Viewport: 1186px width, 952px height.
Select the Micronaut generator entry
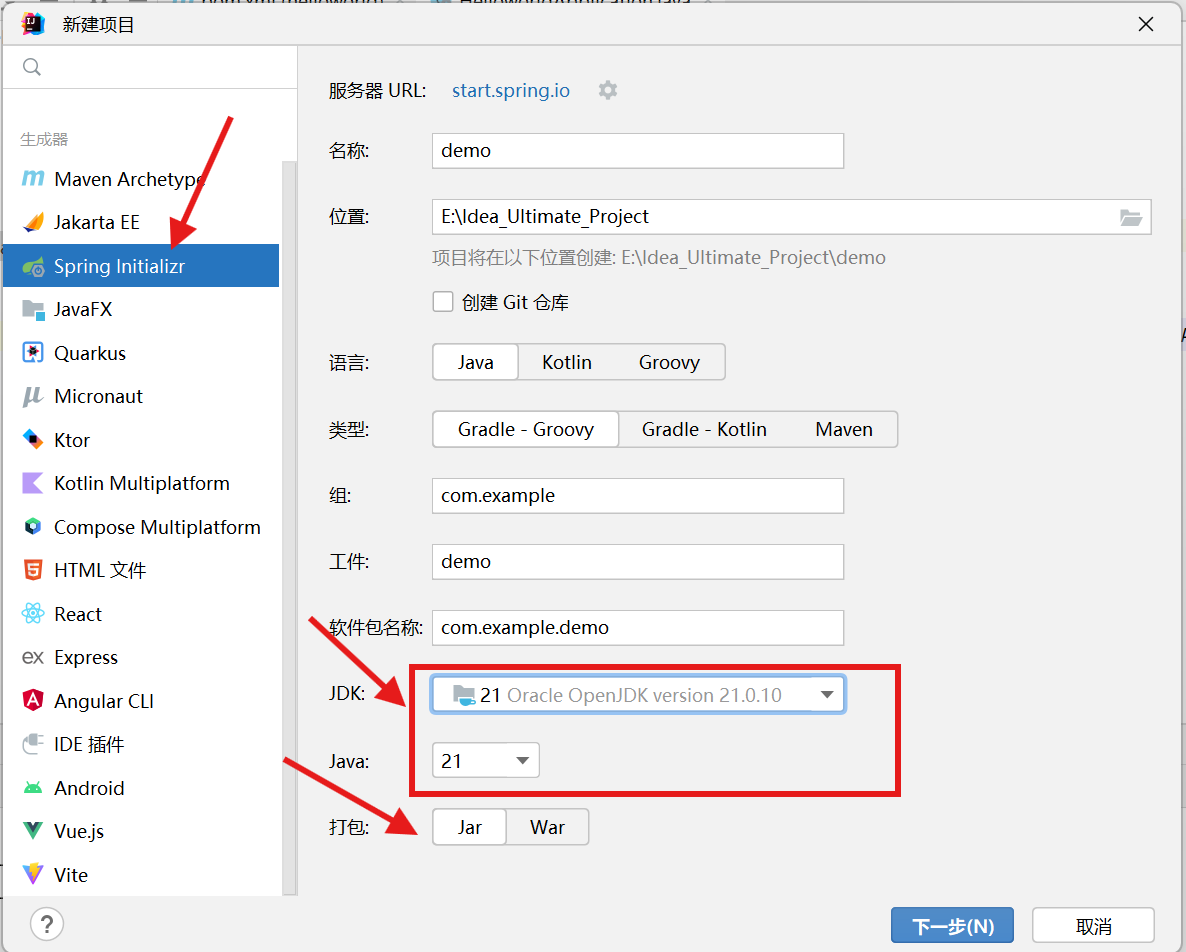pos(141,396)
